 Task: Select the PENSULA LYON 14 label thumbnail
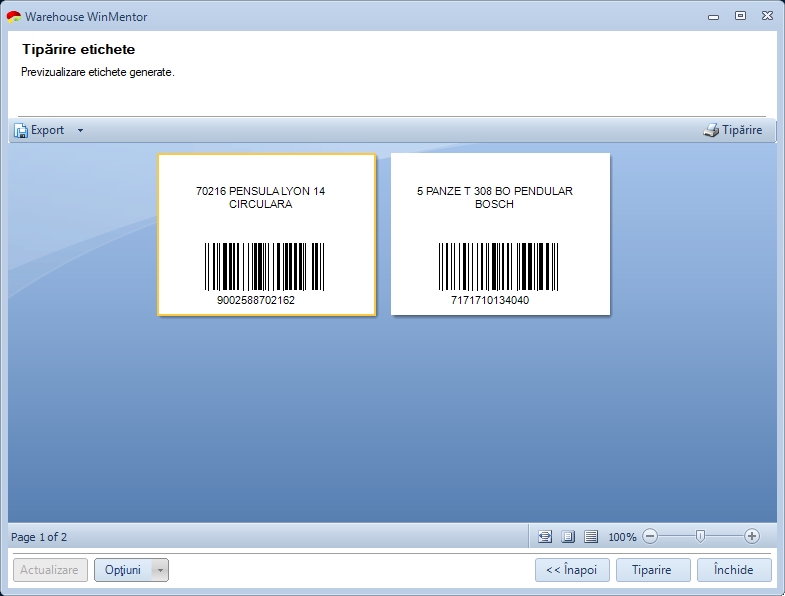267,235
